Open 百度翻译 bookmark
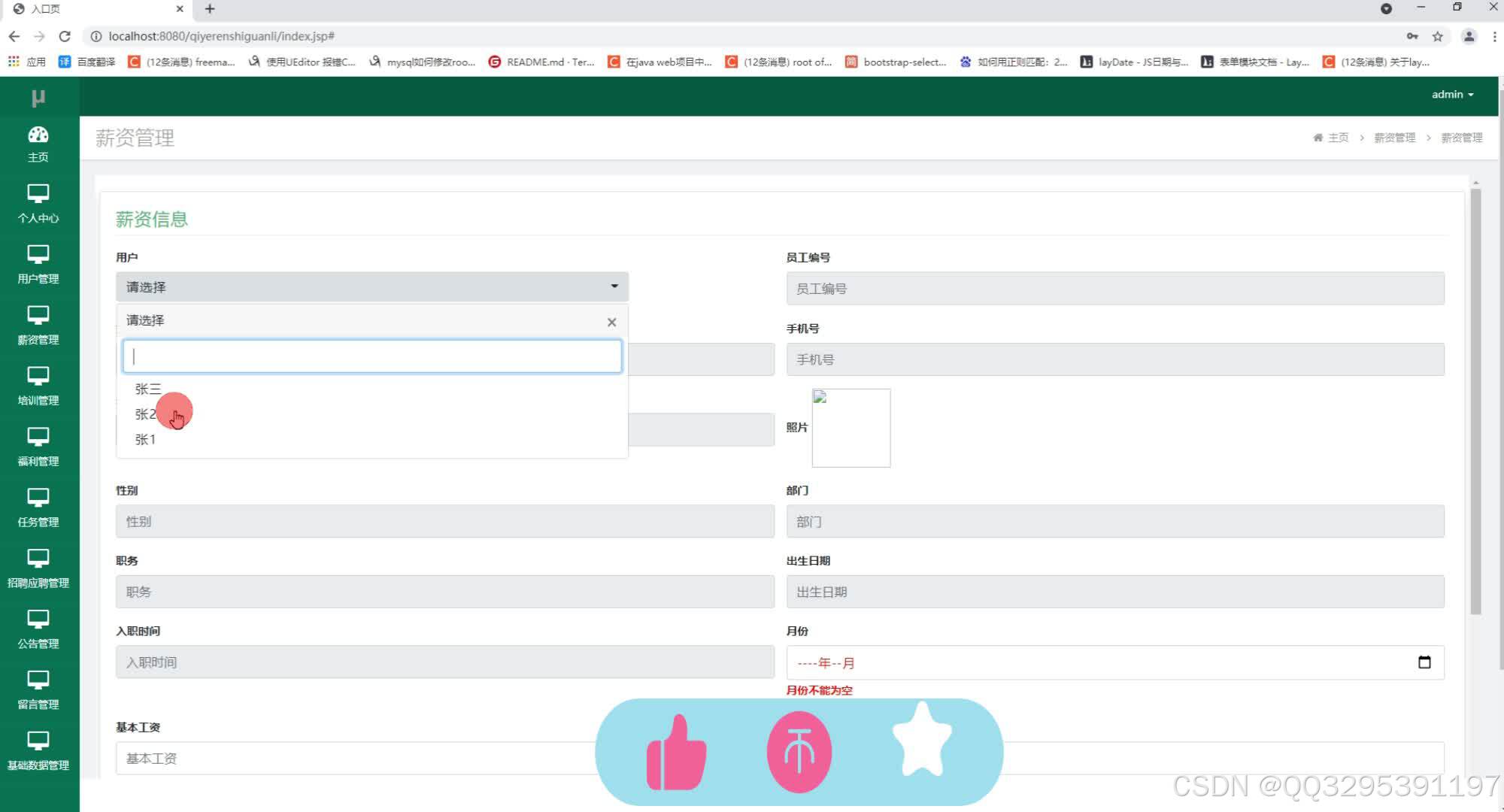This screenshot has width=1504, height=812. [x=87, y=62]
